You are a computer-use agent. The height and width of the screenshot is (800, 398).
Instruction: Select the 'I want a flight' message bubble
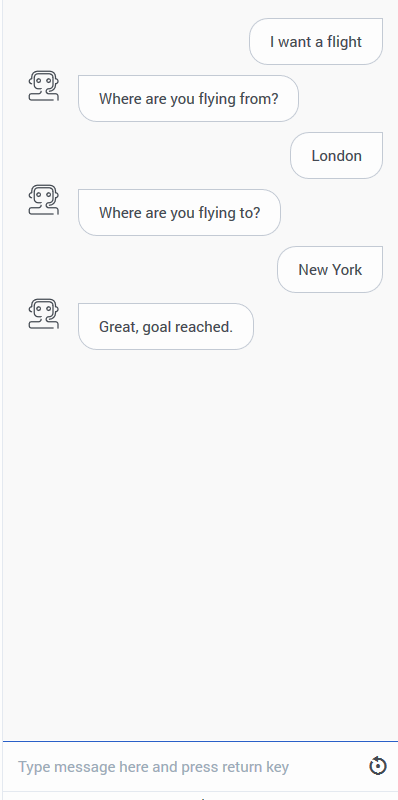(316, 42)
